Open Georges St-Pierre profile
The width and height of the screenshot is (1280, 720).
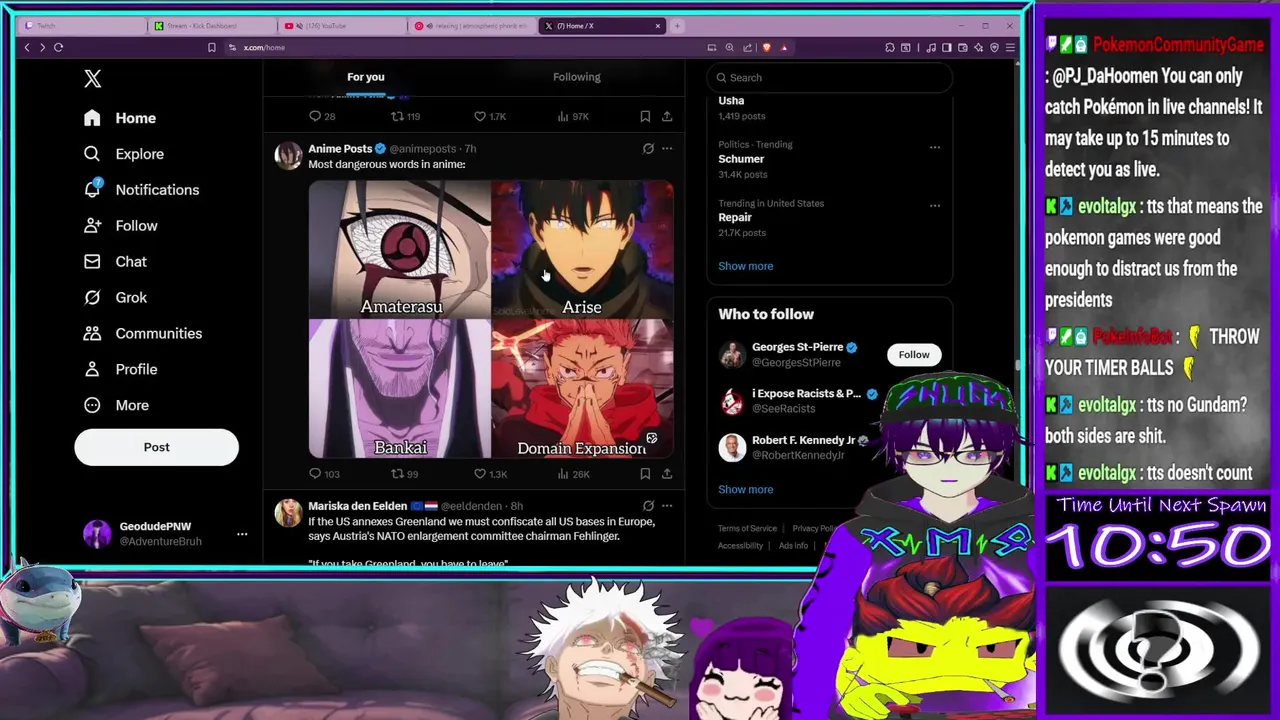click(x=797, y=347)
